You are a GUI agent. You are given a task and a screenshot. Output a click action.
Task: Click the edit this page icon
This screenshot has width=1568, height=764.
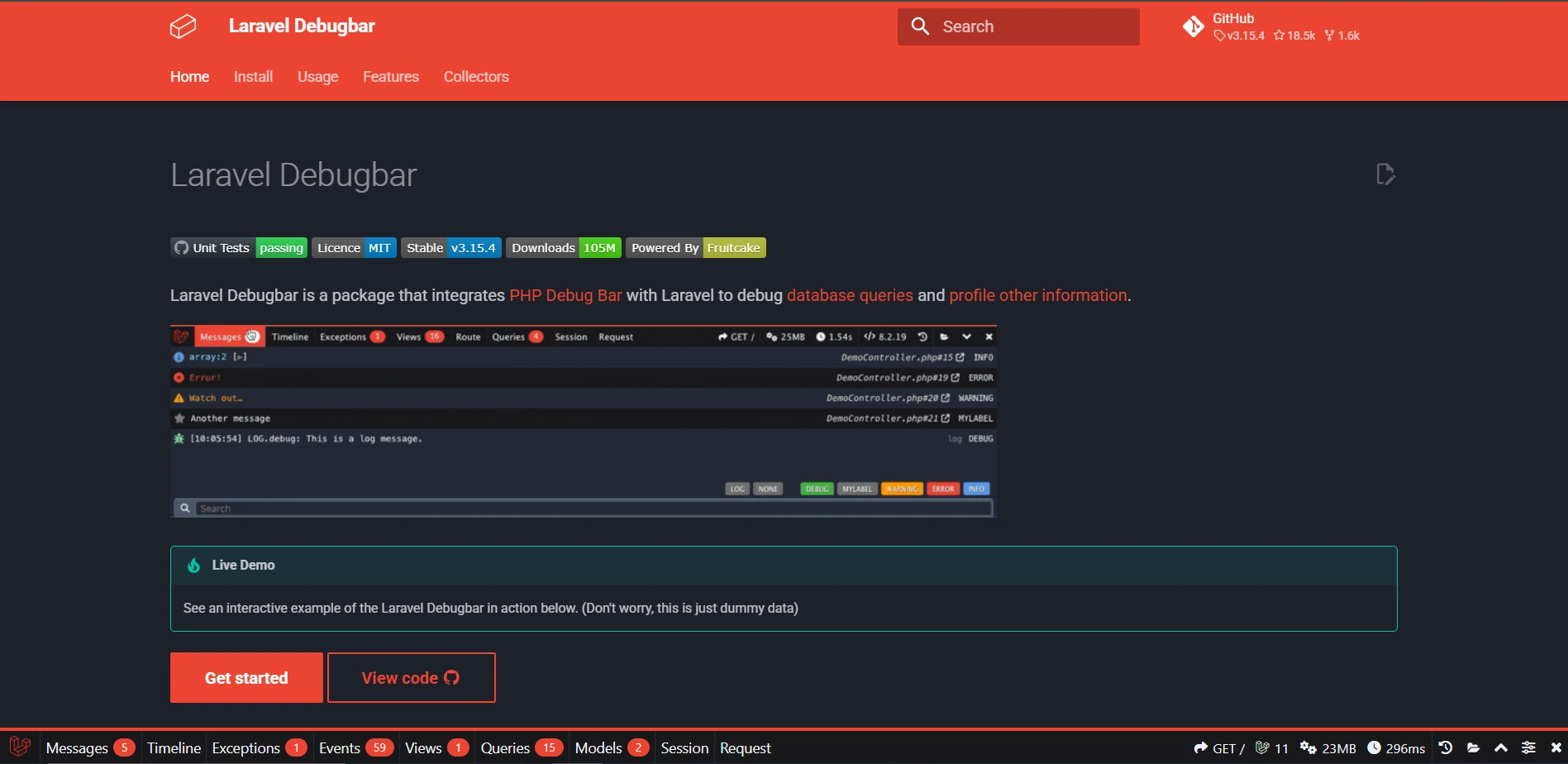coord(1385,174)
